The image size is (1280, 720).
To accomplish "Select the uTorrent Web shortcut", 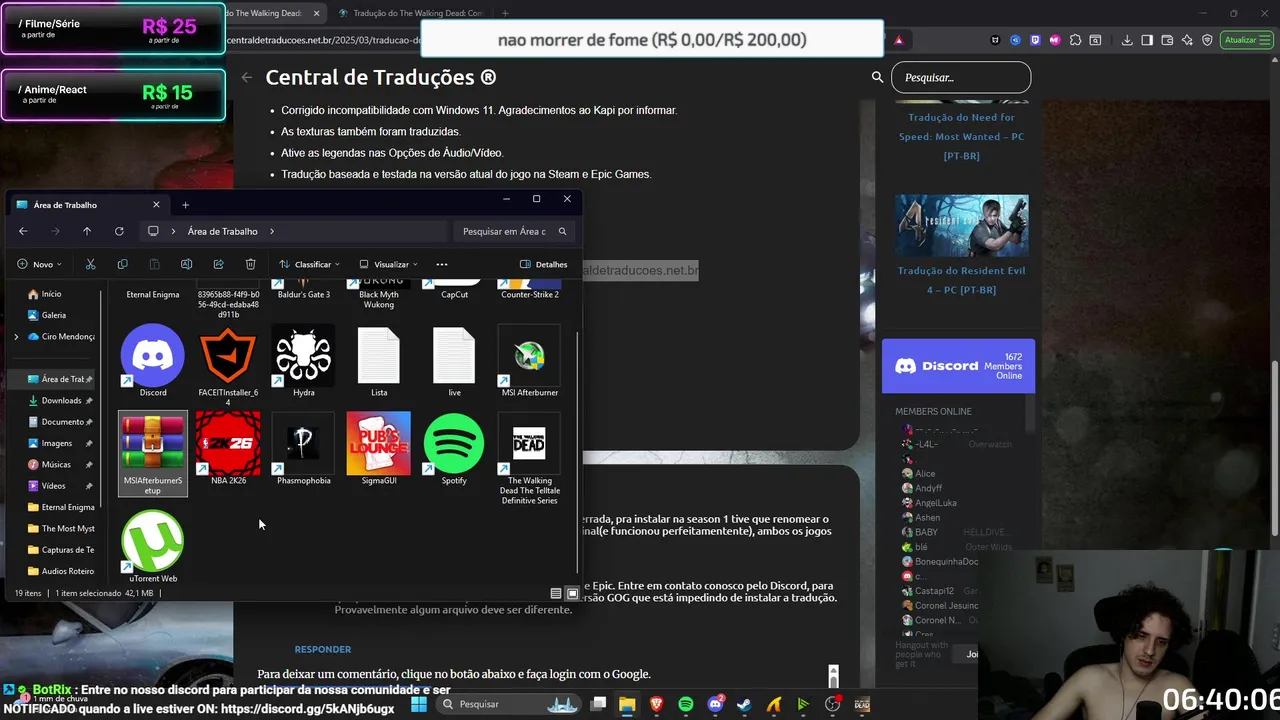I will [153, 547].
